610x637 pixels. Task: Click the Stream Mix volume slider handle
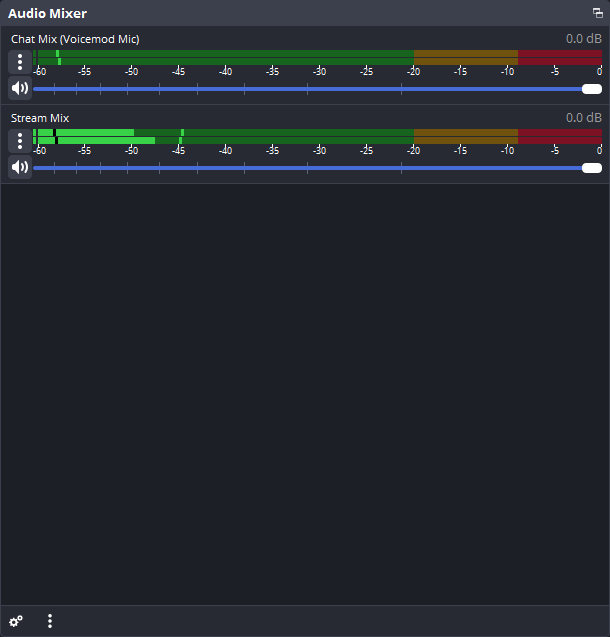click(x=591, y=167)
